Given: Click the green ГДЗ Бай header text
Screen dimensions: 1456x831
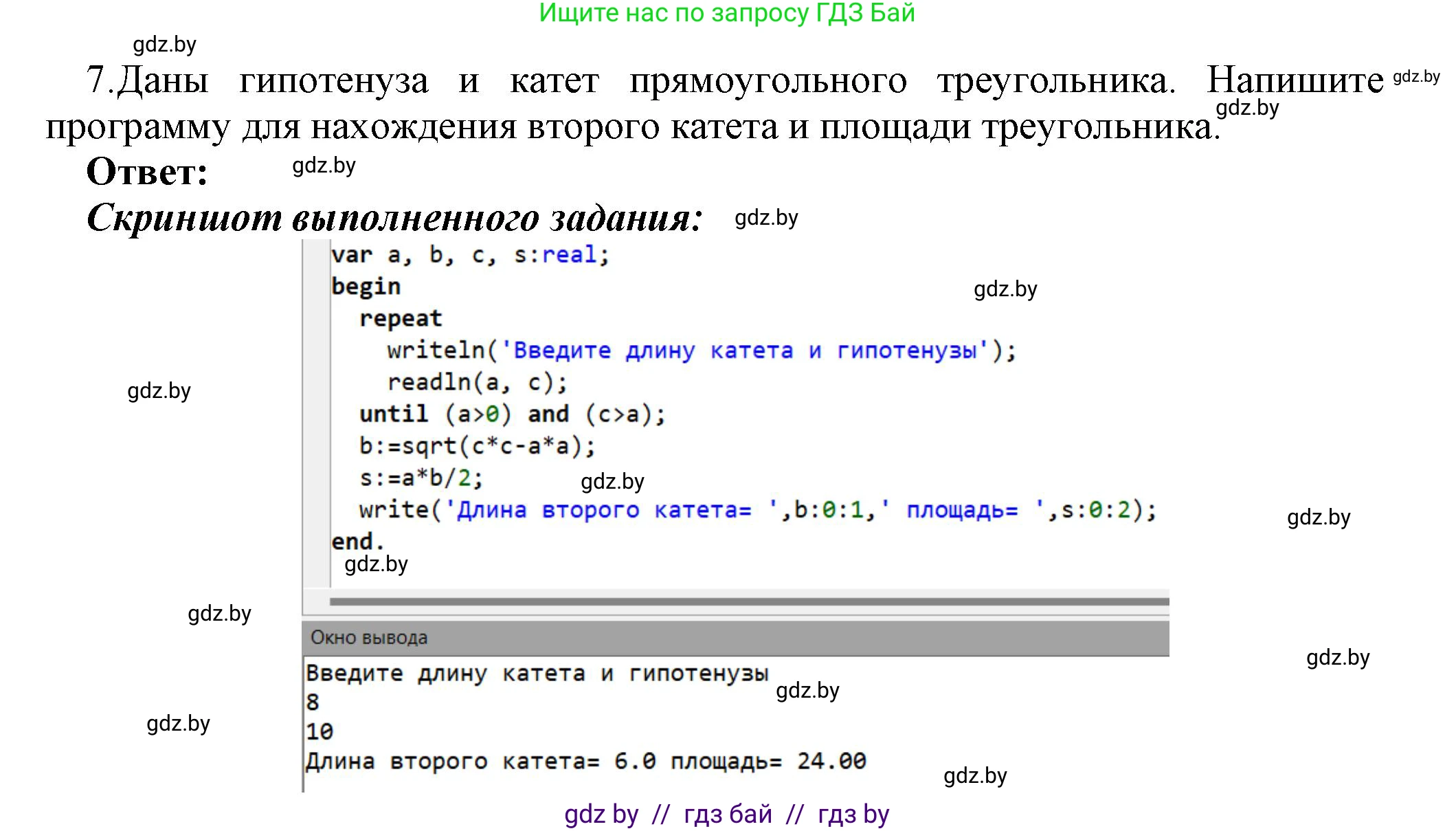Looking at the screenshot, I should point(728,14).
